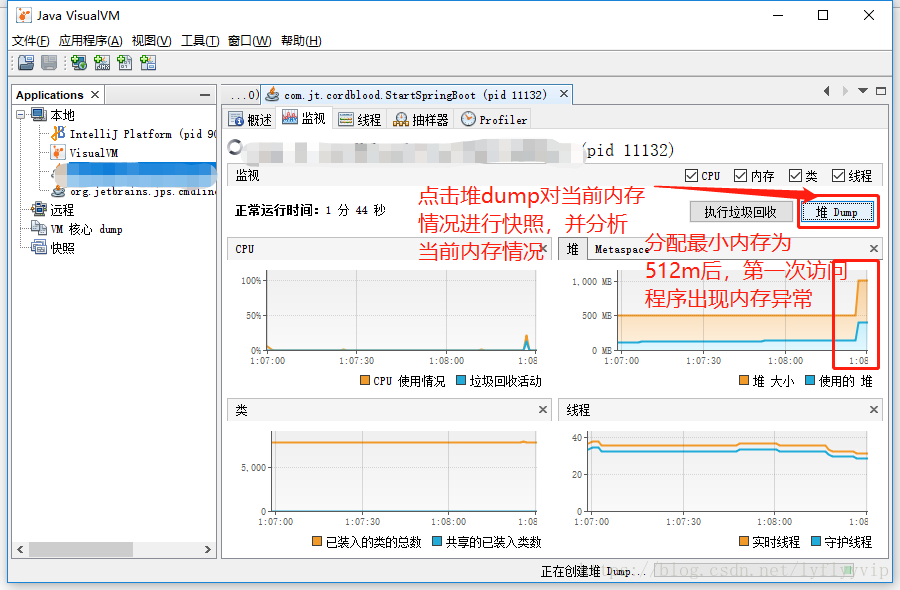Click the 守护线程 legend swatch

point(816,541)
